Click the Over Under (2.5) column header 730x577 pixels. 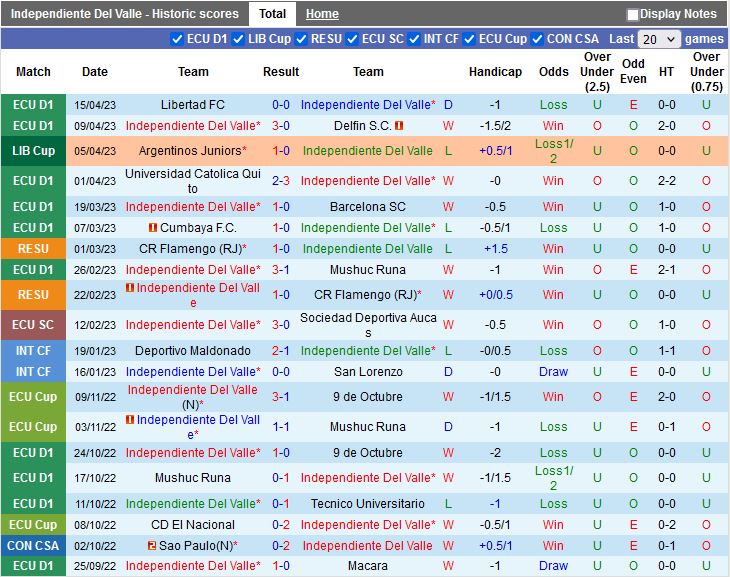click(x=597, y=72)
